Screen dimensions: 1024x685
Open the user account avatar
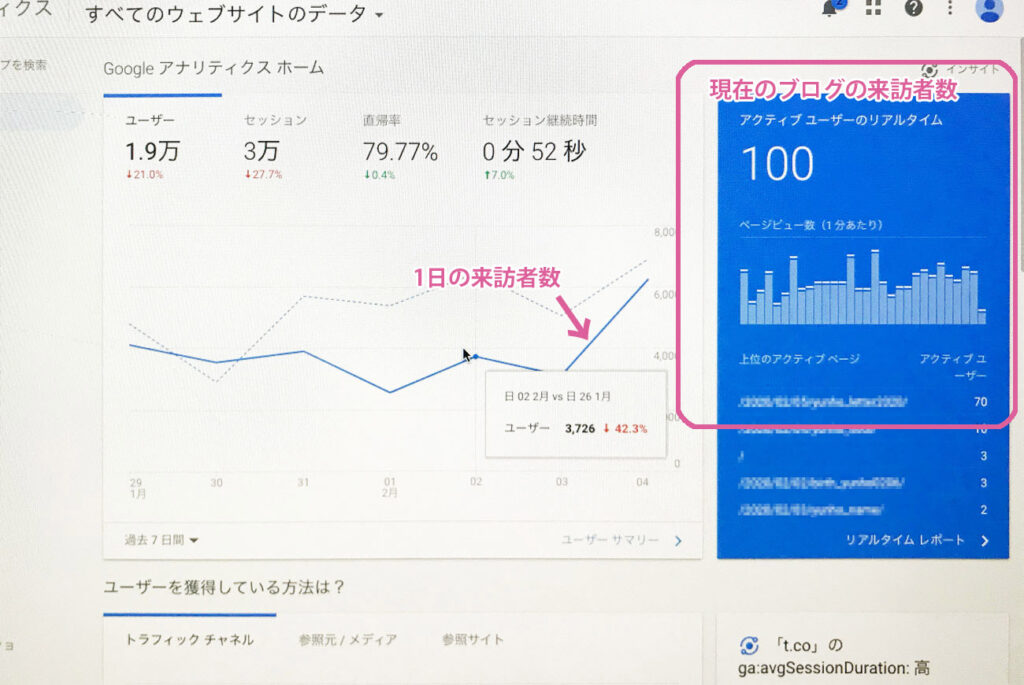coord(989,9)
